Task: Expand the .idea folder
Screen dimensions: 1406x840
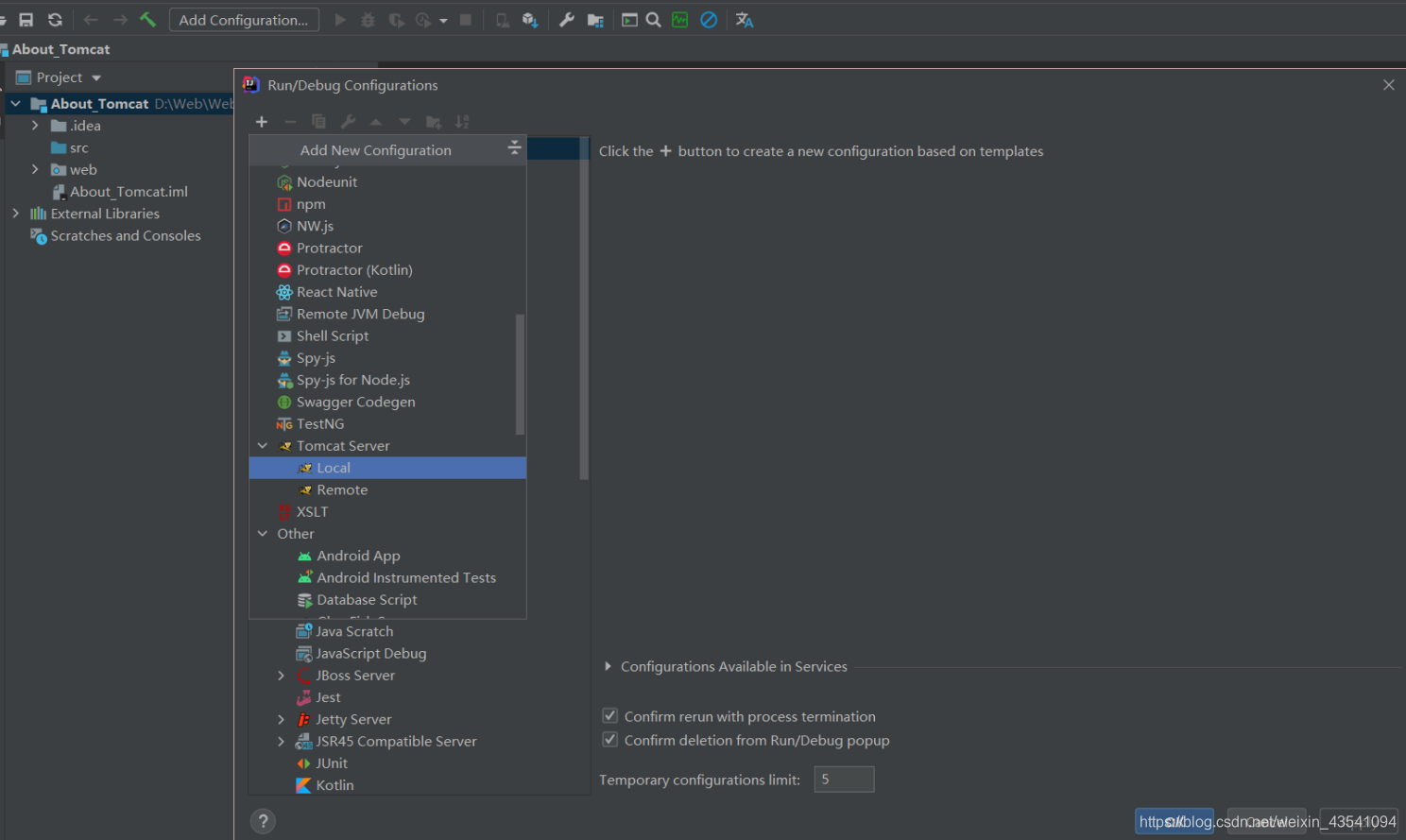Action: pos(35,126)
